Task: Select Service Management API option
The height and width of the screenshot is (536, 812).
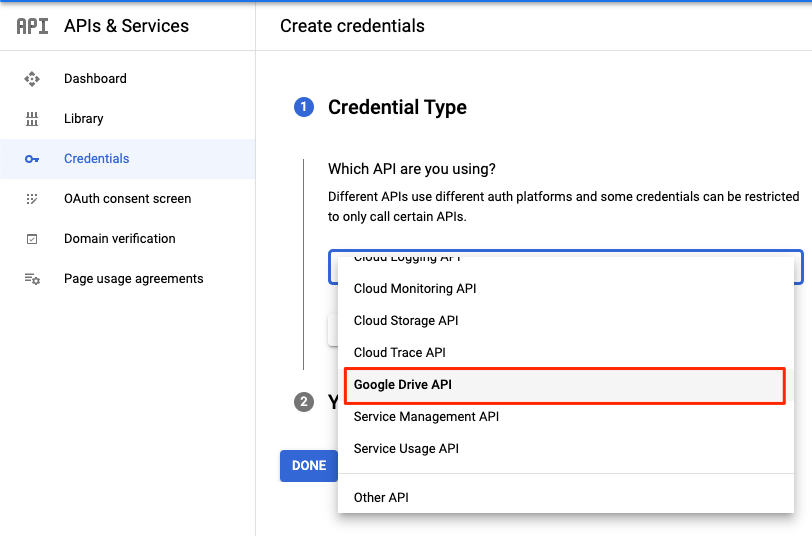Action: coord(566,417)
